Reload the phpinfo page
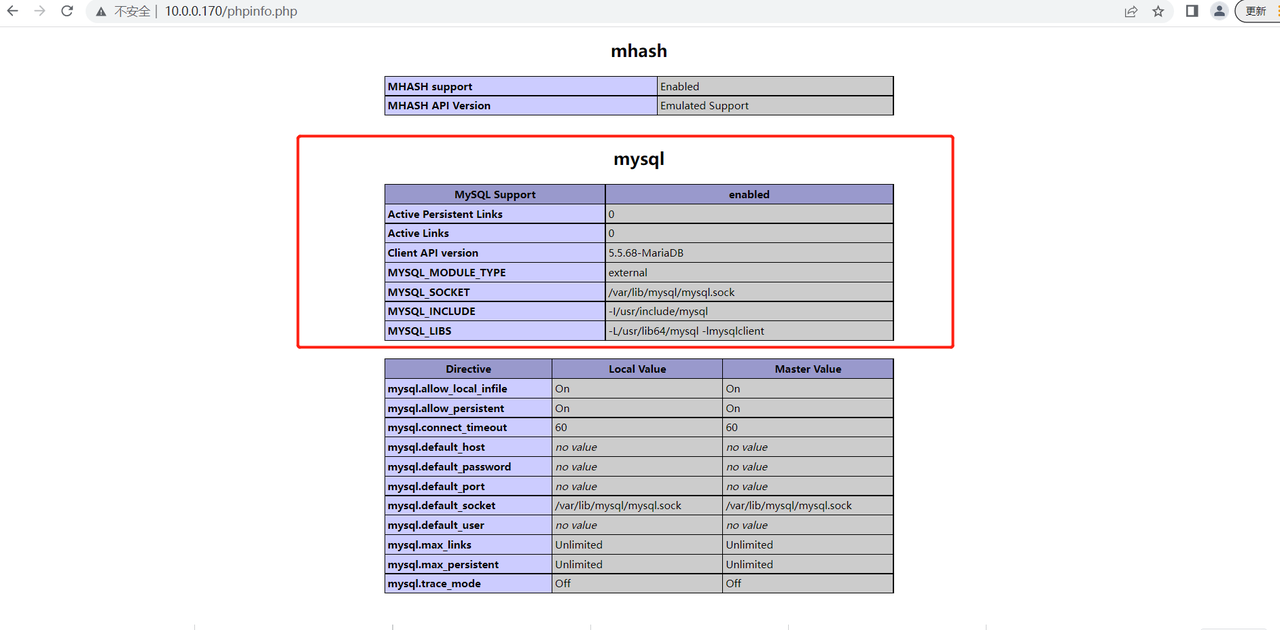The height and width of the screenshot is (630, 1280). coord(67,11)
